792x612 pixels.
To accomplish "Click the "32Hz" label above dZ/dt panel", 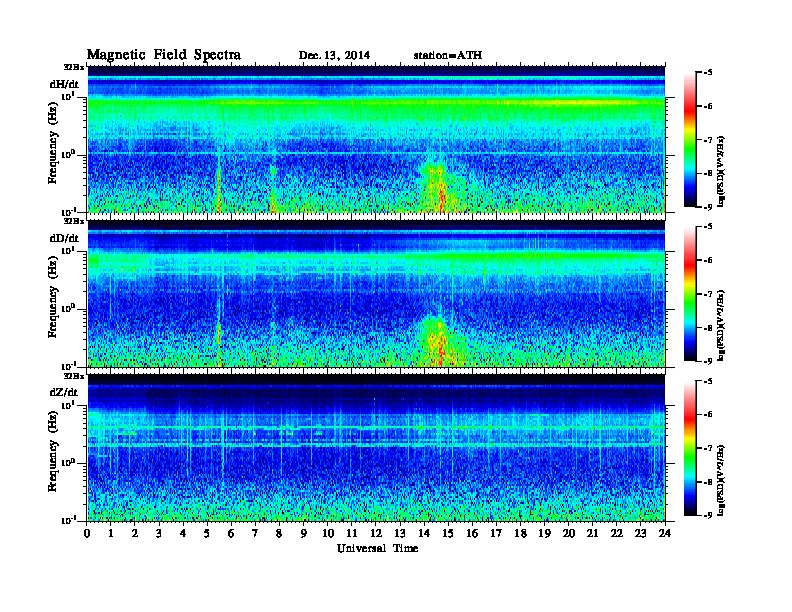I will pyautogui.click(x=74, y=376).
